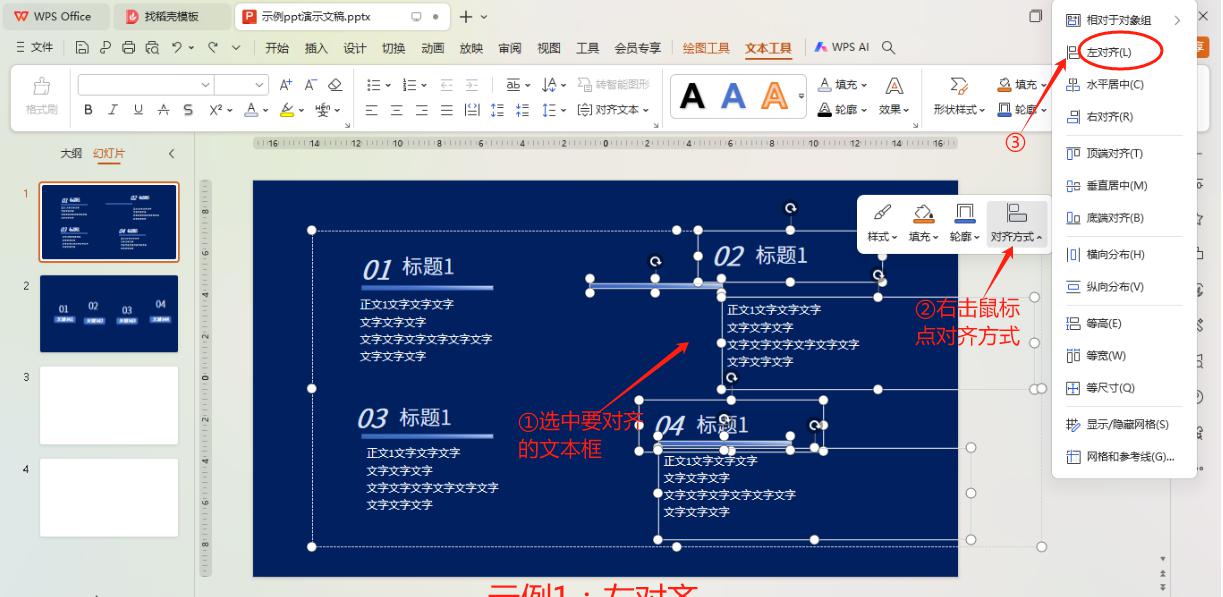The width and height of the screenshot is (1223, 597).
Task: Click the increase font size icon
Action: click(285, 84)
